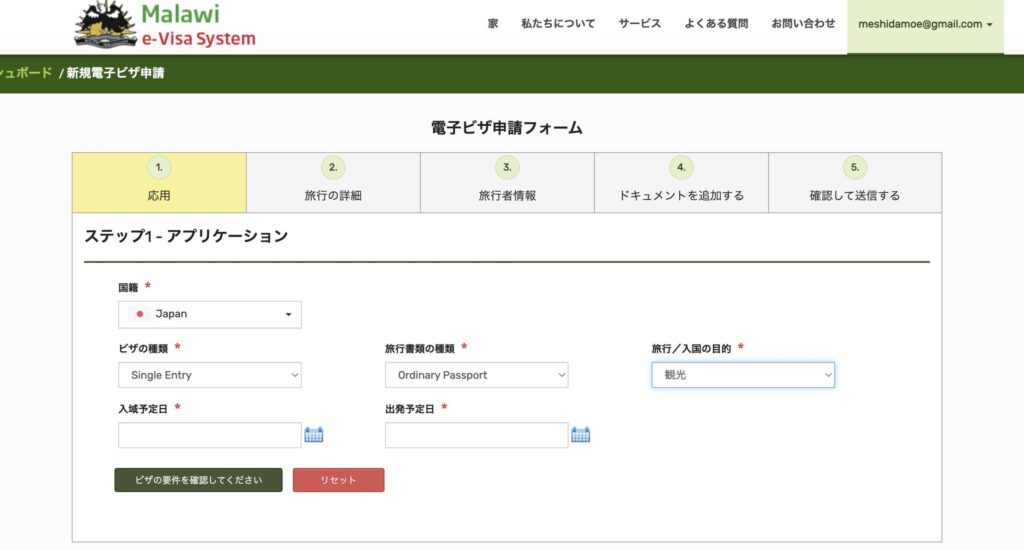Open the ビザの種類 Single Entry dropdown
This screenshot has height=550, width=1024.
210,375
